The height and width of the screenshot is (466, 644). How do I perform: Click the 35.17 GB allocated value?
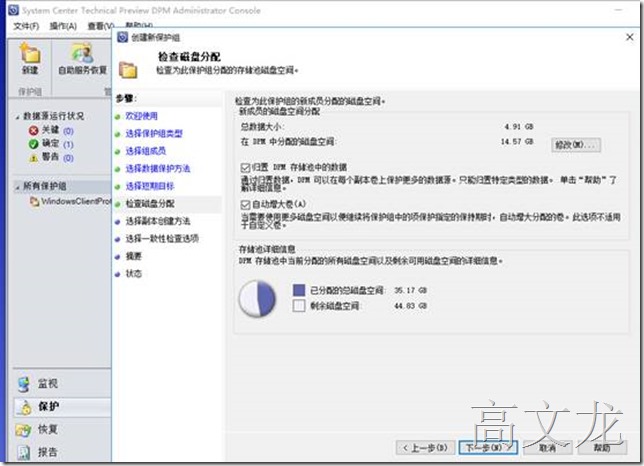point(411,290)
